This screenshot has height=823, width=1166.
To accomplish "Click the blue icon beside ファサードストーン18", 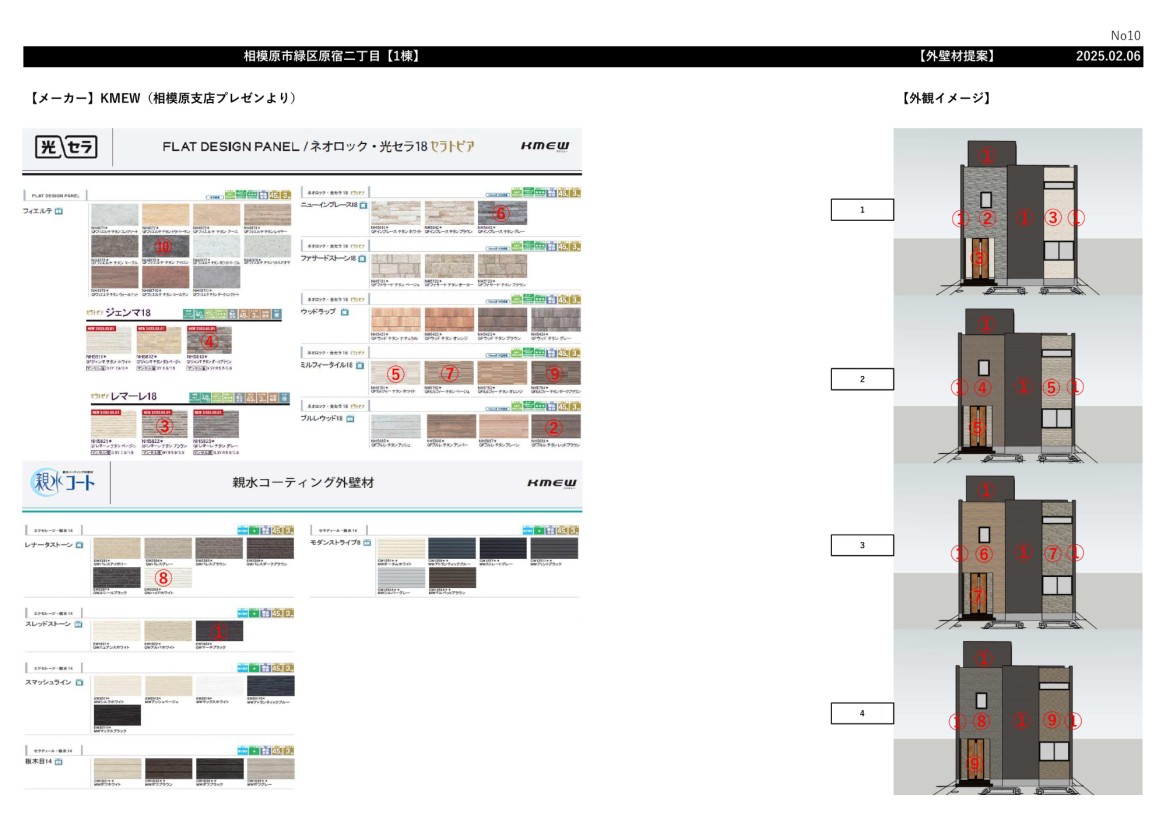I will click(362, 259).
